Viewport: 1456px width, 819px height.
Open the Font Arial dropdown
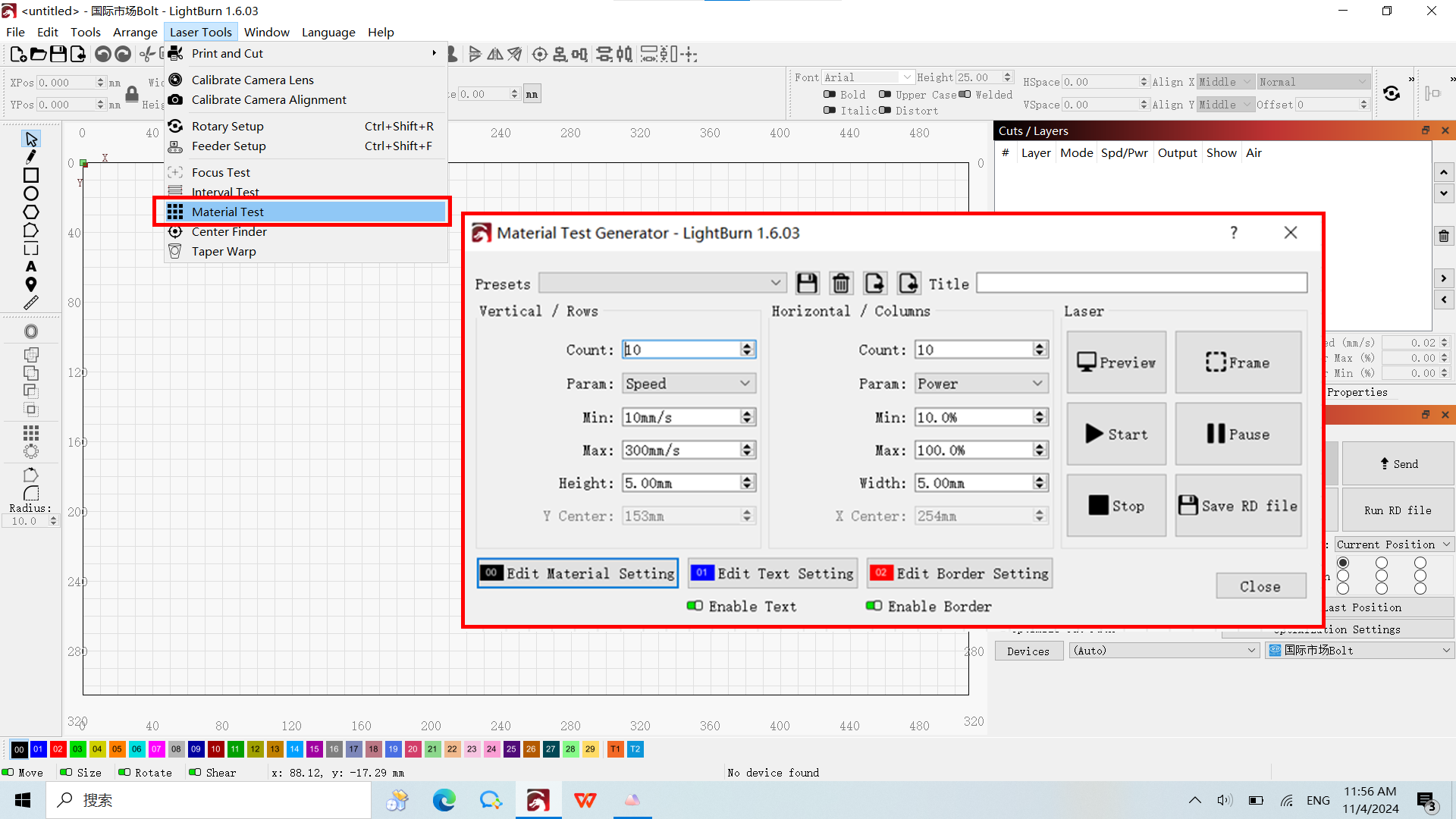click(x=868, y=77)
